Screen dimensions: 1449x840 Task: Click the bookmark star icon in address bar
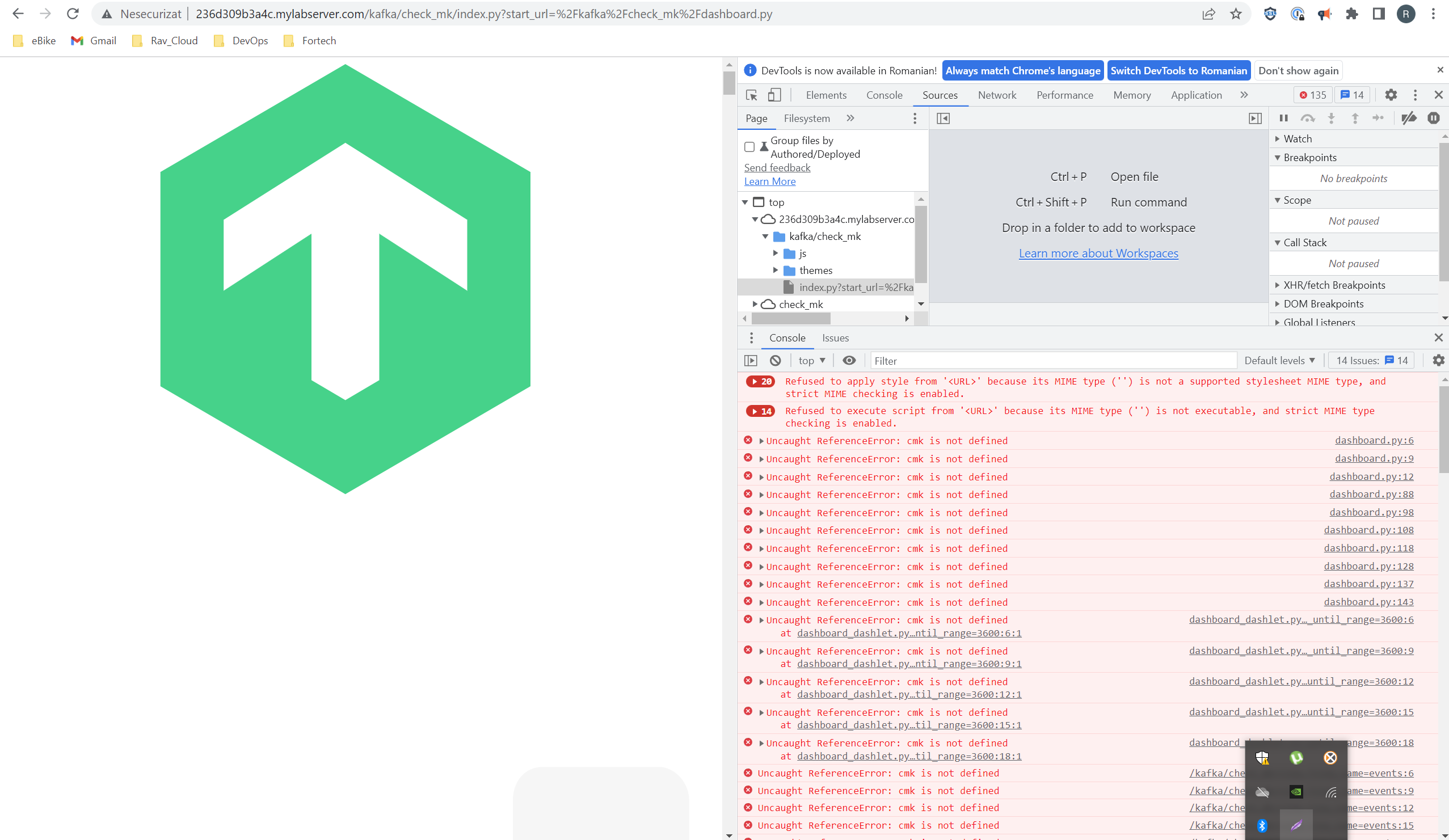(x=1236, y=14)
